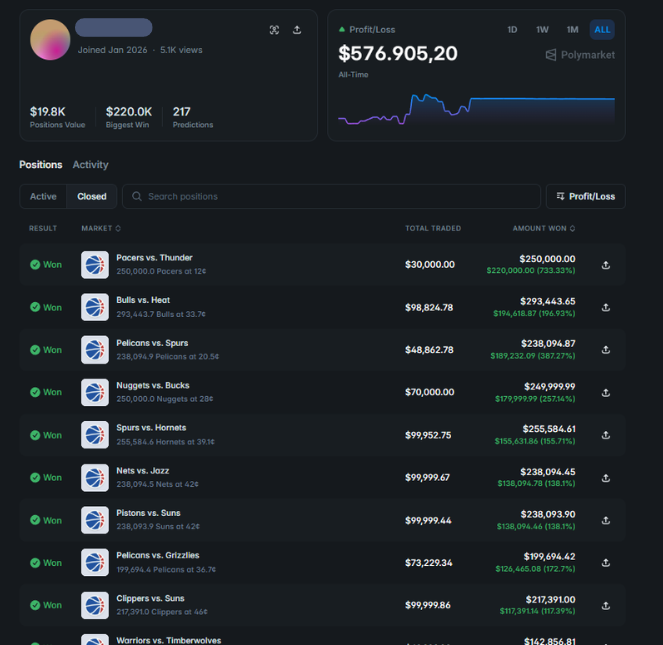Switch to Active positions
This screenshot has width=663, height=645.
[43, 197]
